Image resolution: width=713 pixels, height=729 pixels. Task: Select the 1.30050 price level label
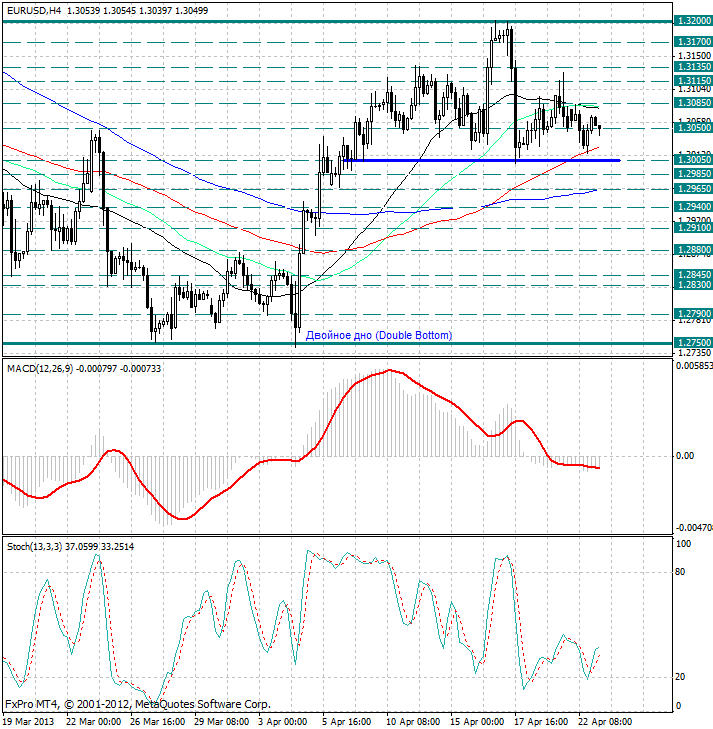(693, 160)
